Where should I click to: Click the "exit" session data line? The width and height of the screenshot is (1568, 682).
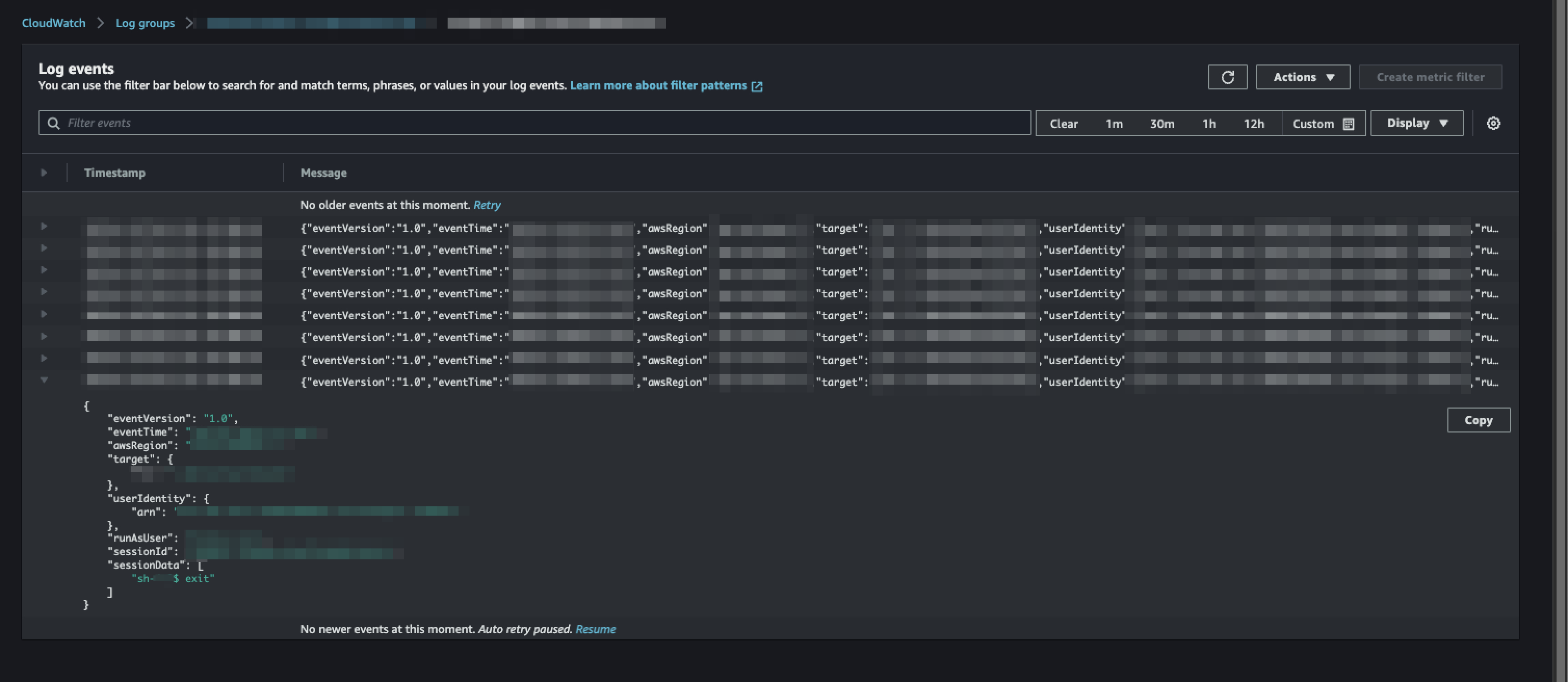(173, 579)
